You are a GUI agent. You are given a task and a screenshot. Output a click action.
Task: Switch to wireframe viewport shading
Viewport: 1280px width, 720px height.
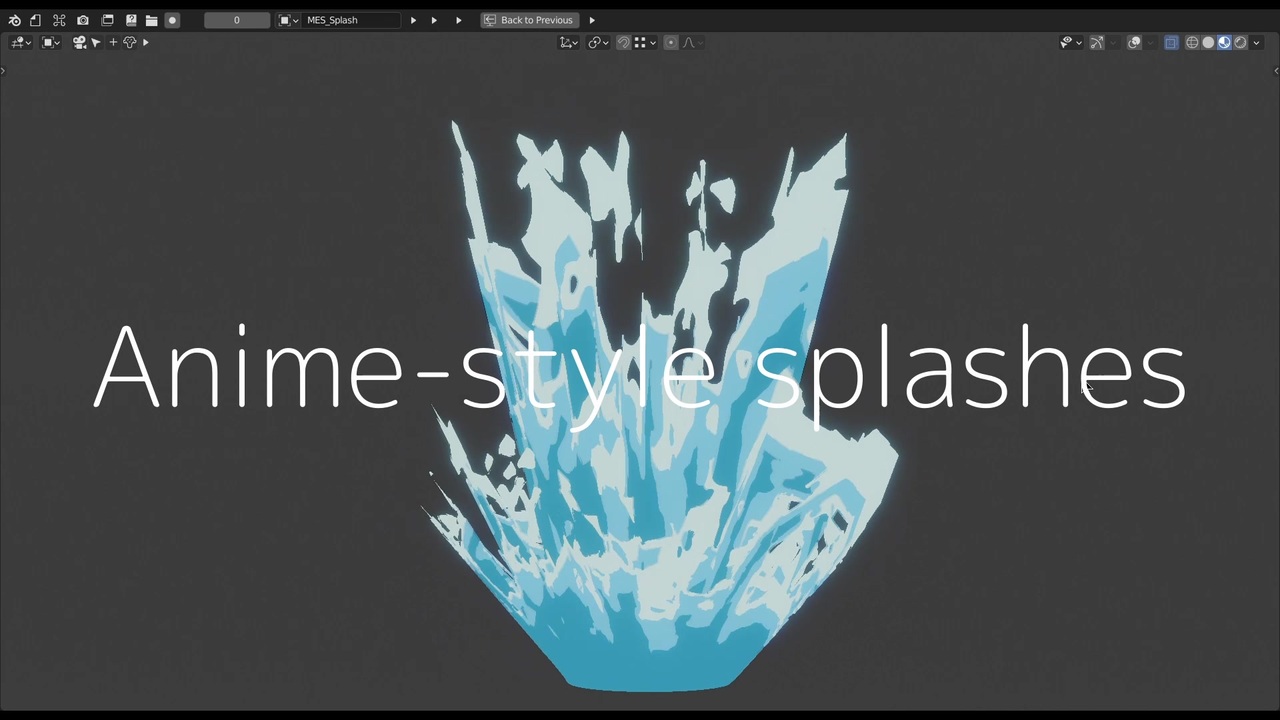(x=1192, y=42)
